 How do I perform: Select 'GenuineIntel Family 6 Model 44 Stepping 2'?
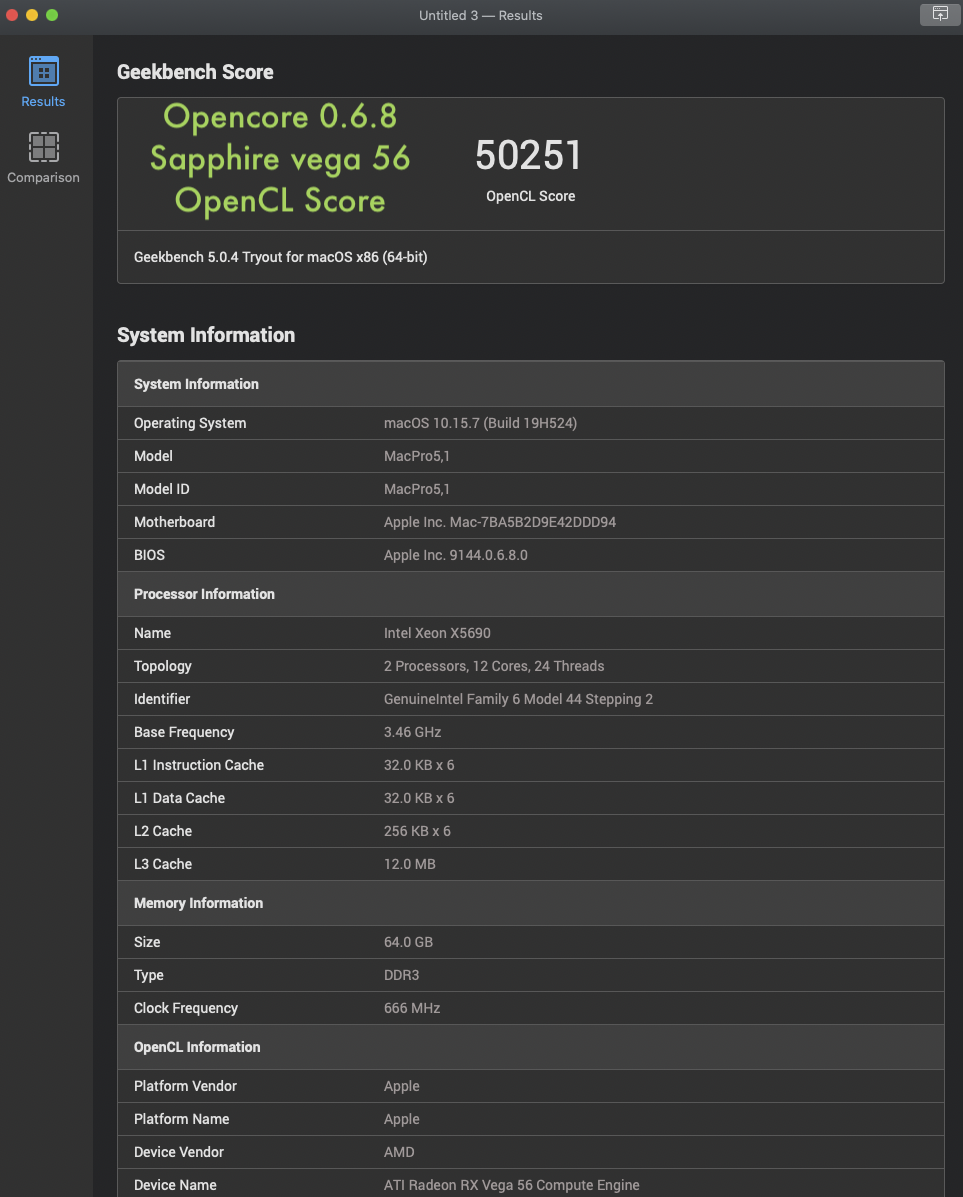518,699
